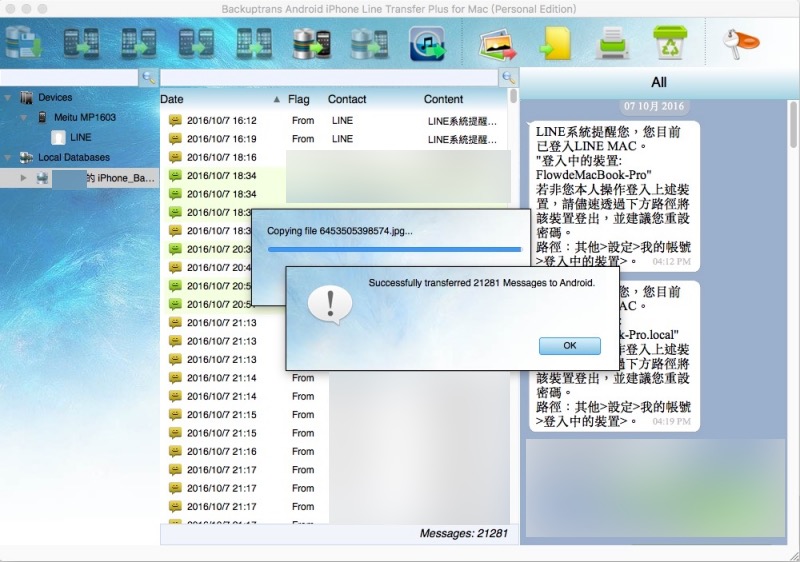Click the orange key registration icon
This screenshot has height=562, width=800.
pyautogui.click(x=740, y=43)
